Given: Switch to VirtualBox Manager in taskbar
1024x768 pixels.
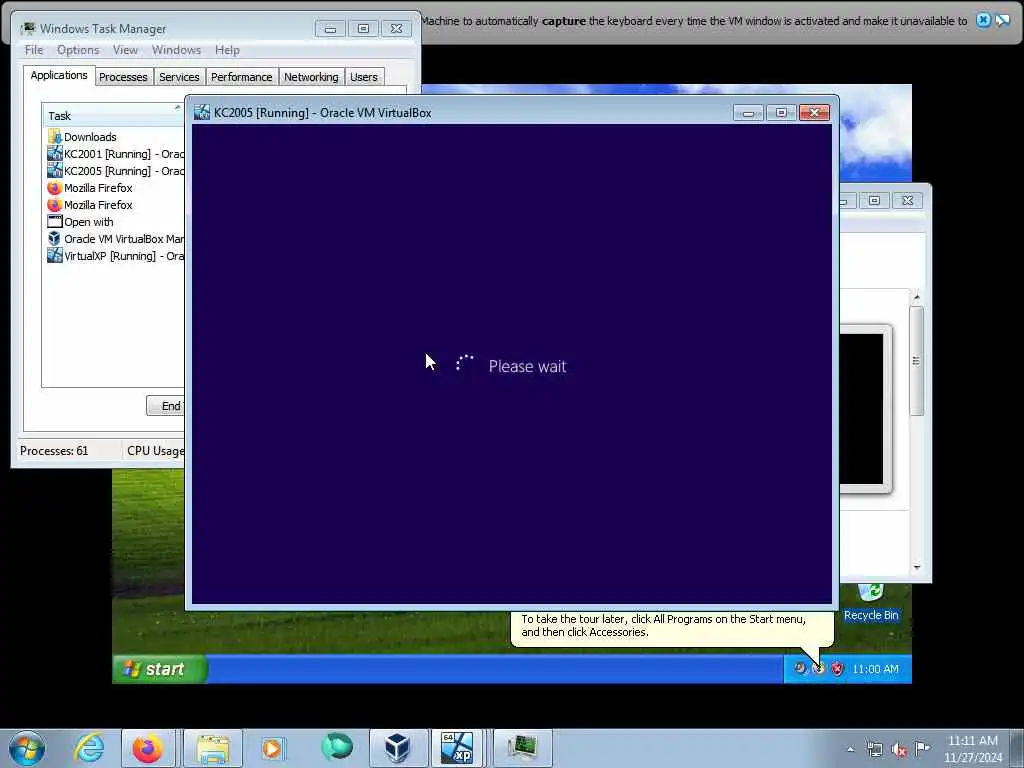Looking at the screenshot, I should point(397,748).
